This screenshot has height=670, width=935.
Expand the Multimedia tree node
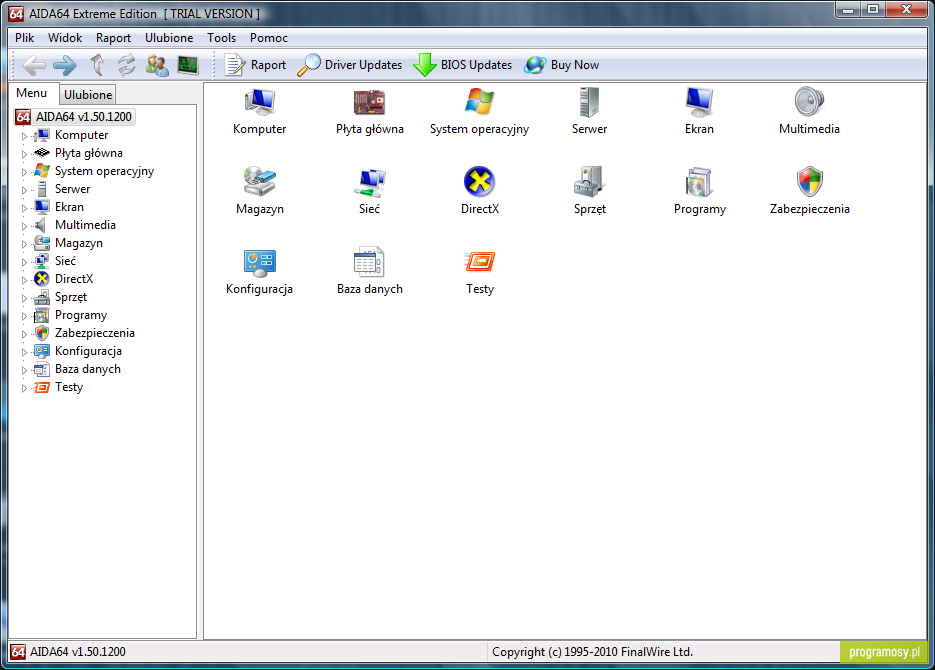click(x=24, y=226)
